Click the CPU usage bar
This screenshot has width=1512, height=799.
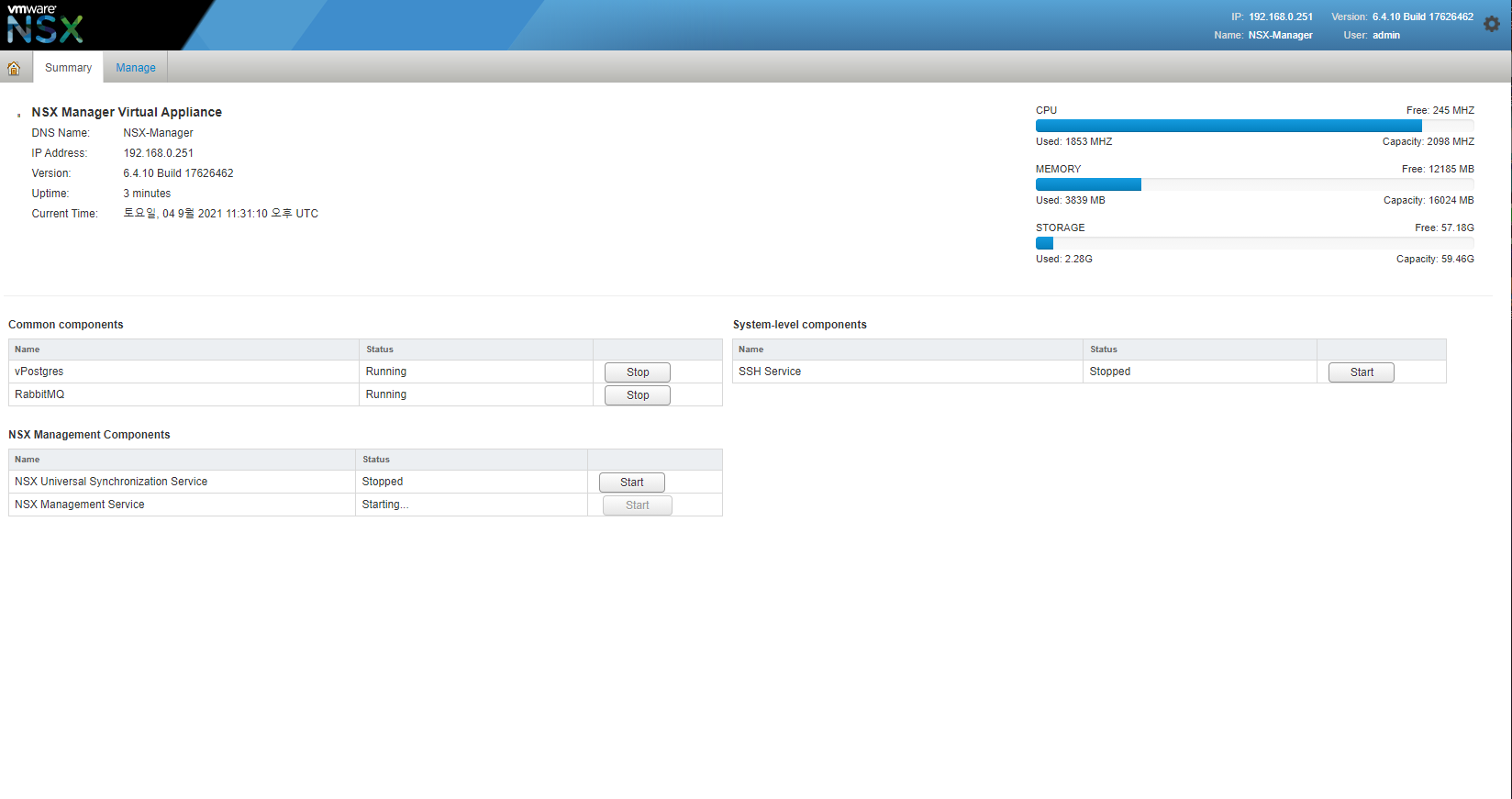1255,126
